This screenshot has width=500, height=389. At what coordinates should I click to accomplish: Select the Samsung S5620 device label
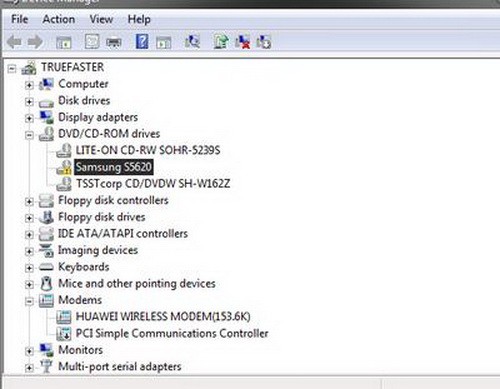113,167
